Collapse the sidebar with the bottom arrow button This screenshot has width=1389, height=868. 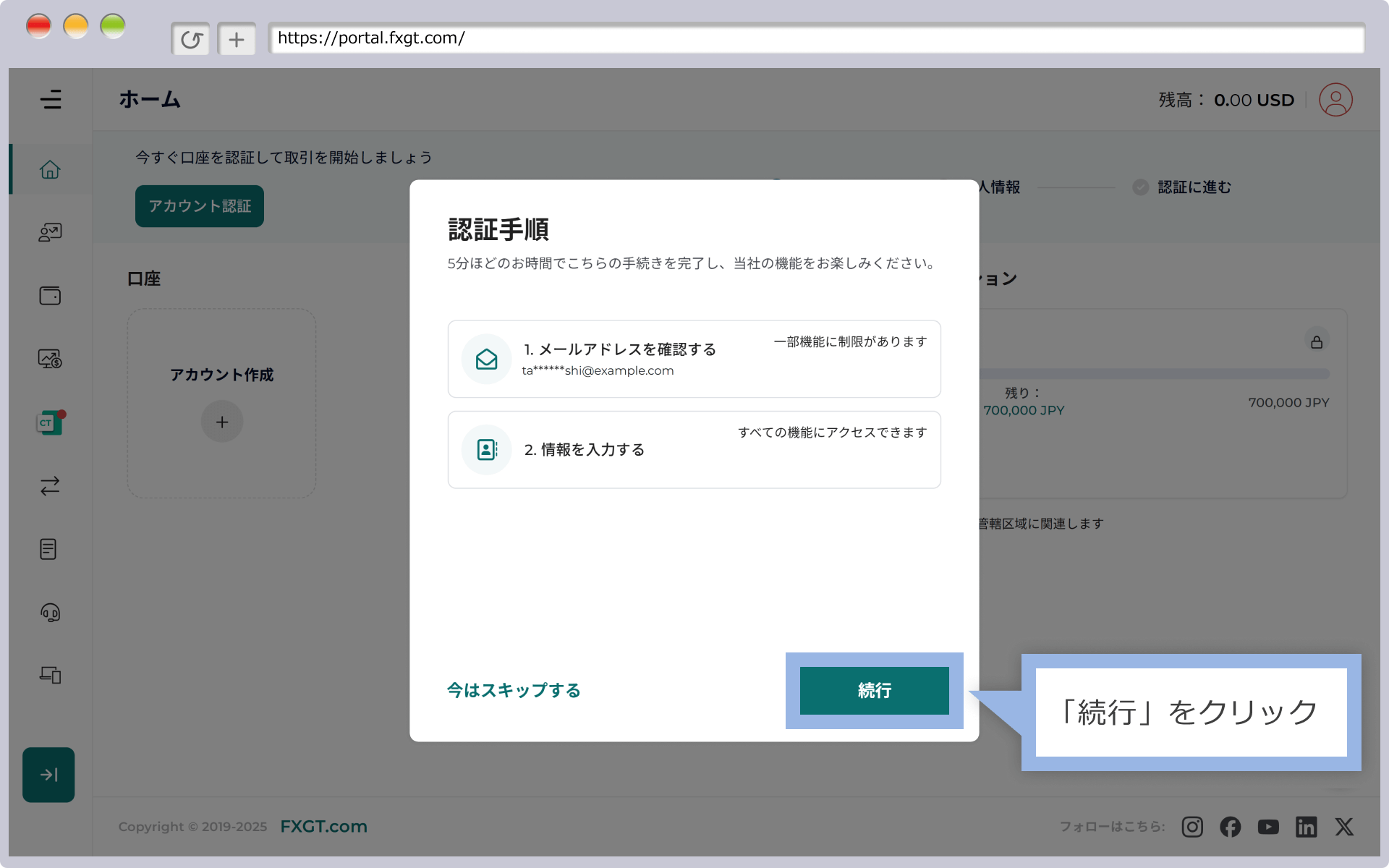tap(48, 774)
